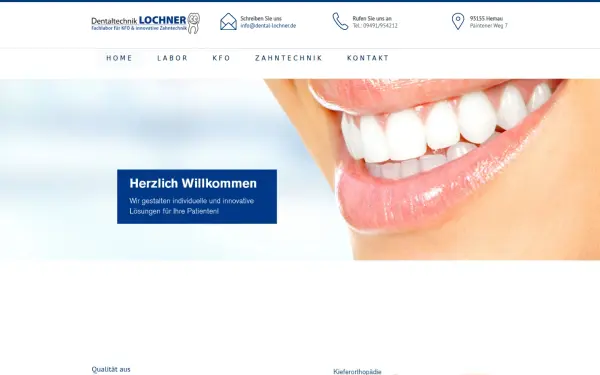Image resolution: width=600 pixels, height=375 pixels.
Task: Click the Dentaltechnik Lochner logo
Action: 145,23
